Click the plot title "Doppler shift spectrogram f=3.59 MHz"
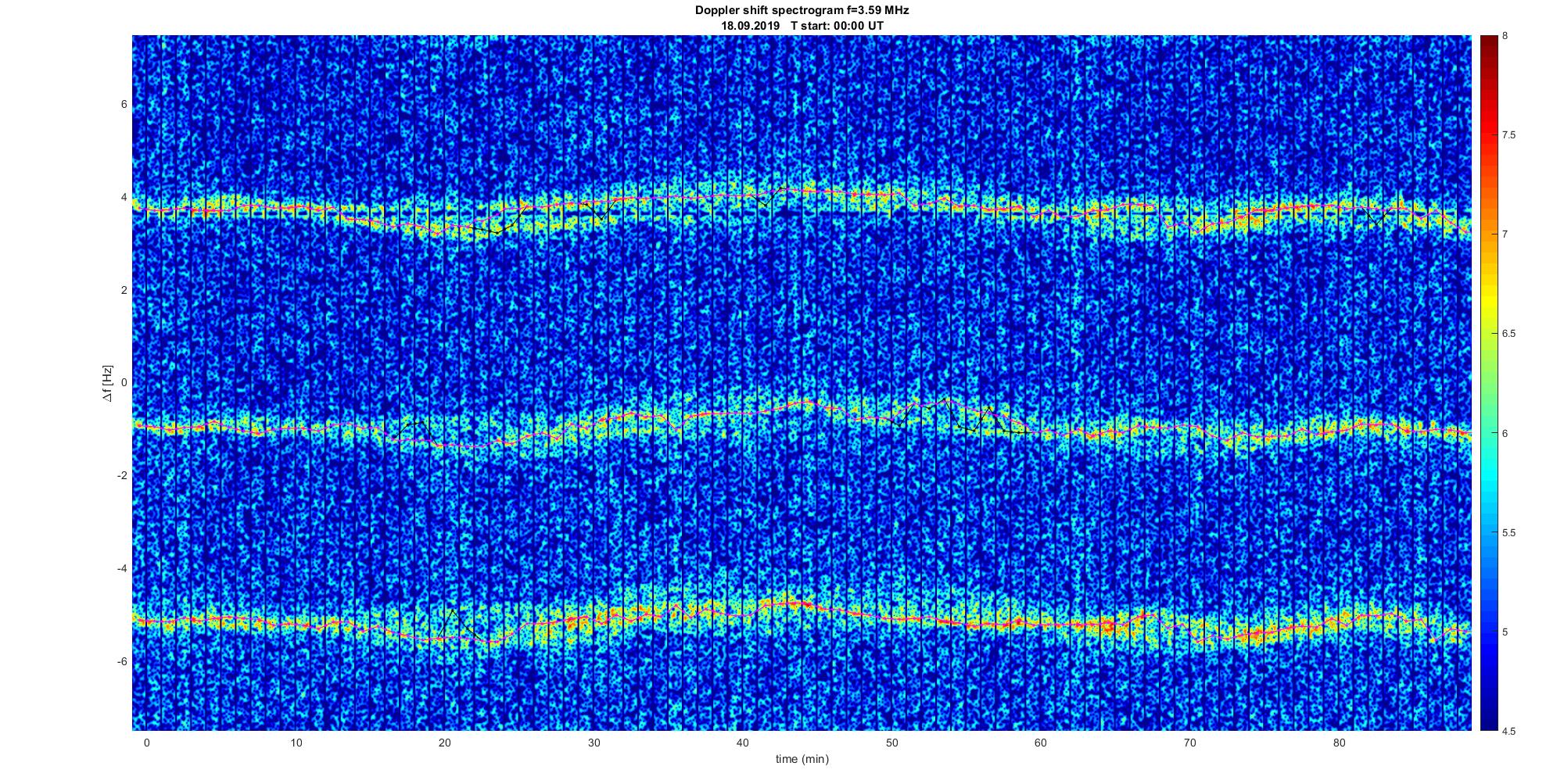 coord(802,10)
